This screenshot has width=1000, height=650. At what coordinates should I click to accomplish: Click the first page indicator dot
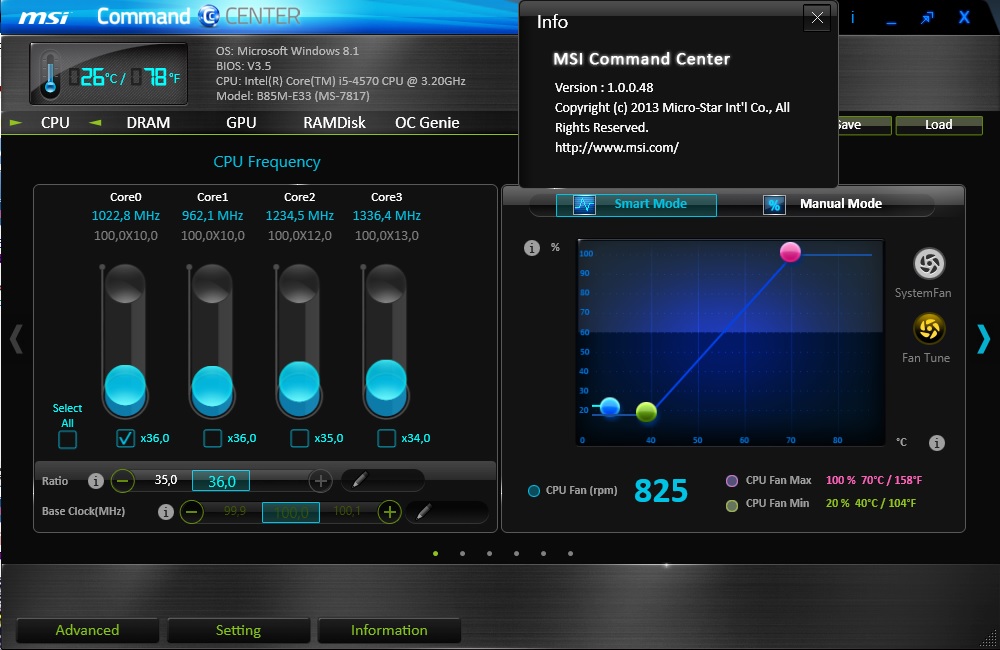[x=436, y=554]
